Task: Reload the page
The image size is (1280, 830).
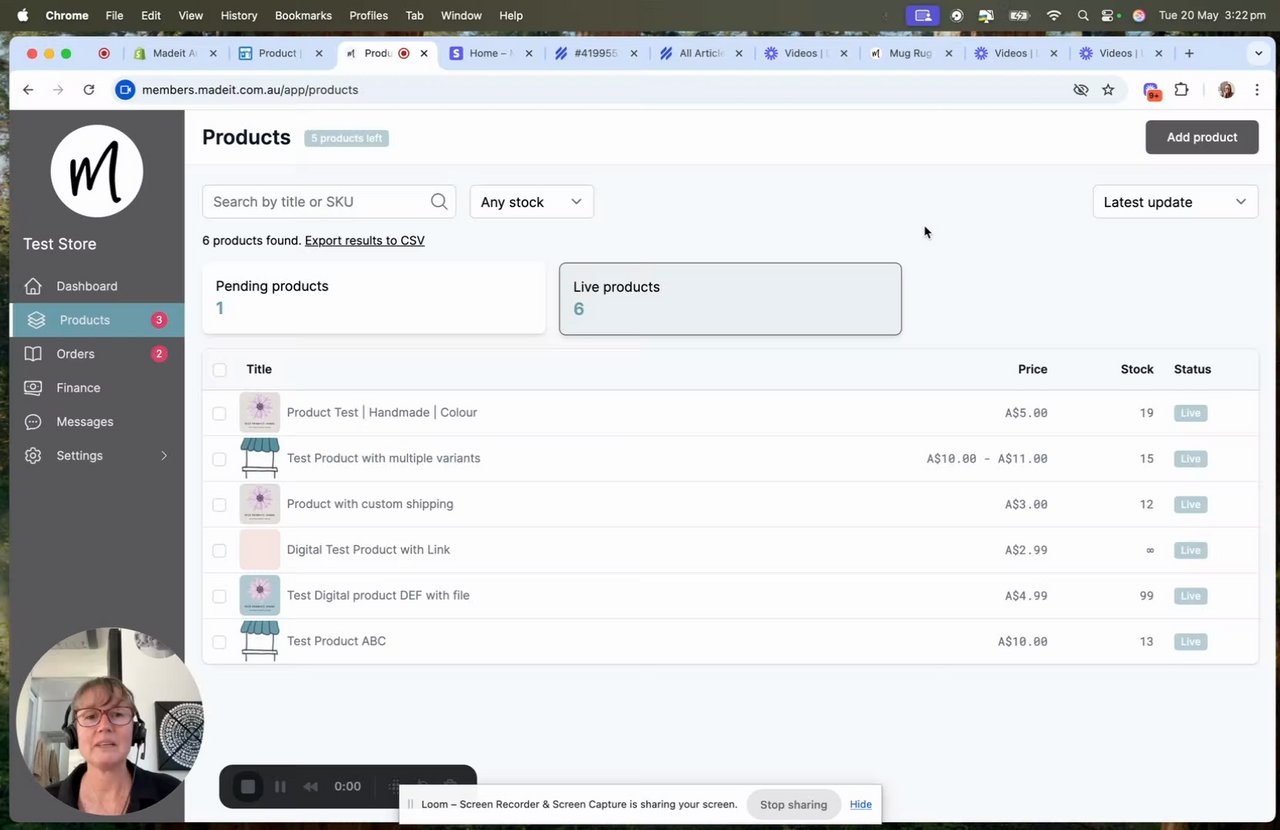Action: click(x=89, y=90)
